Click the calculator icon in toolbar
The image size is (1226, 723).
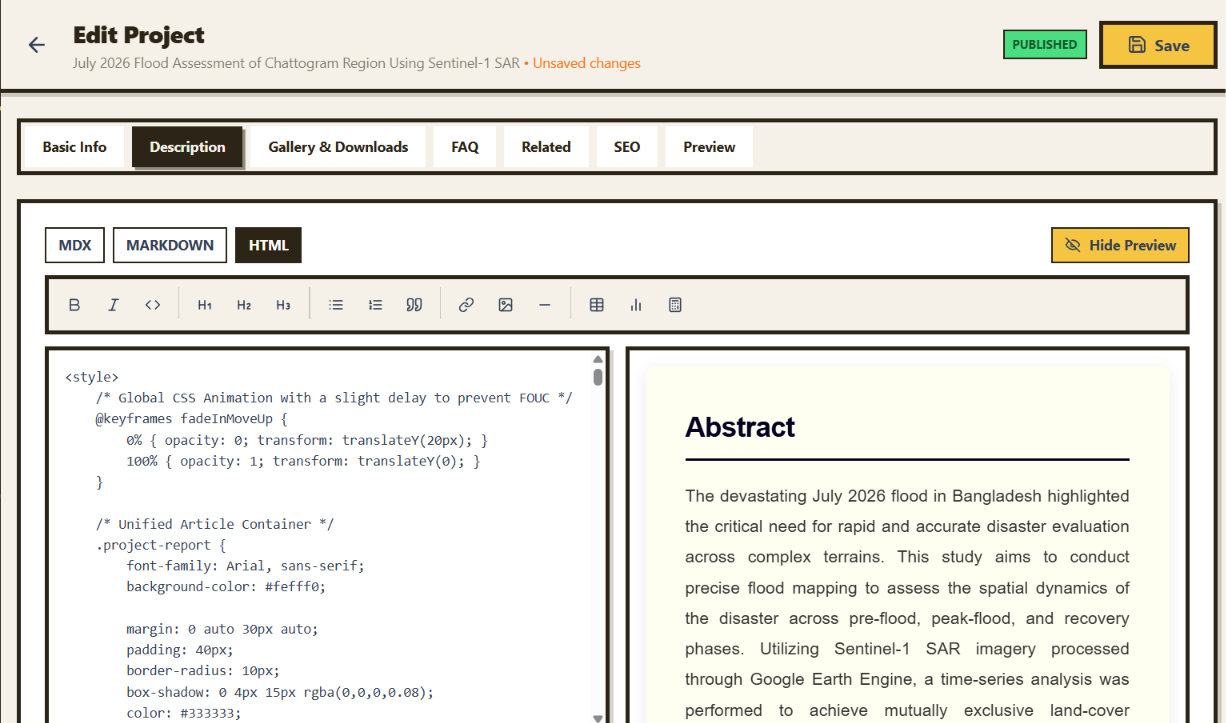point(675,305)
